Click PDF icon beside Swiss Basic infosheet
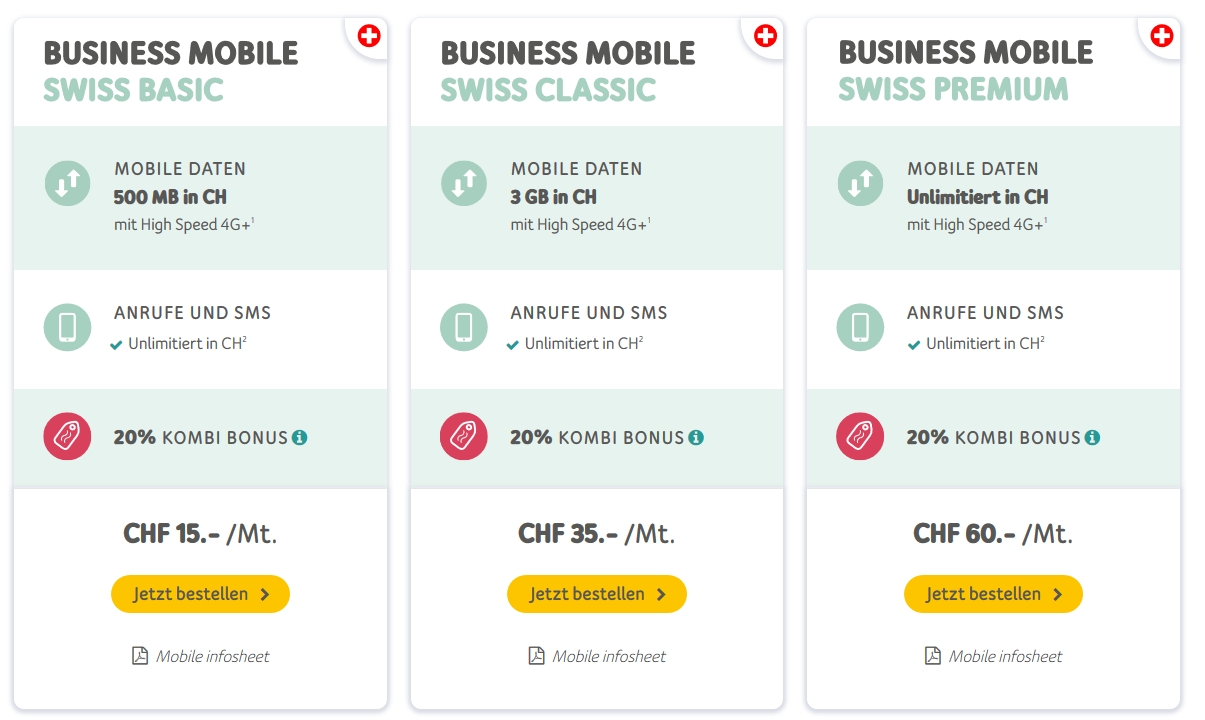1205x720 pixels. 140,656
